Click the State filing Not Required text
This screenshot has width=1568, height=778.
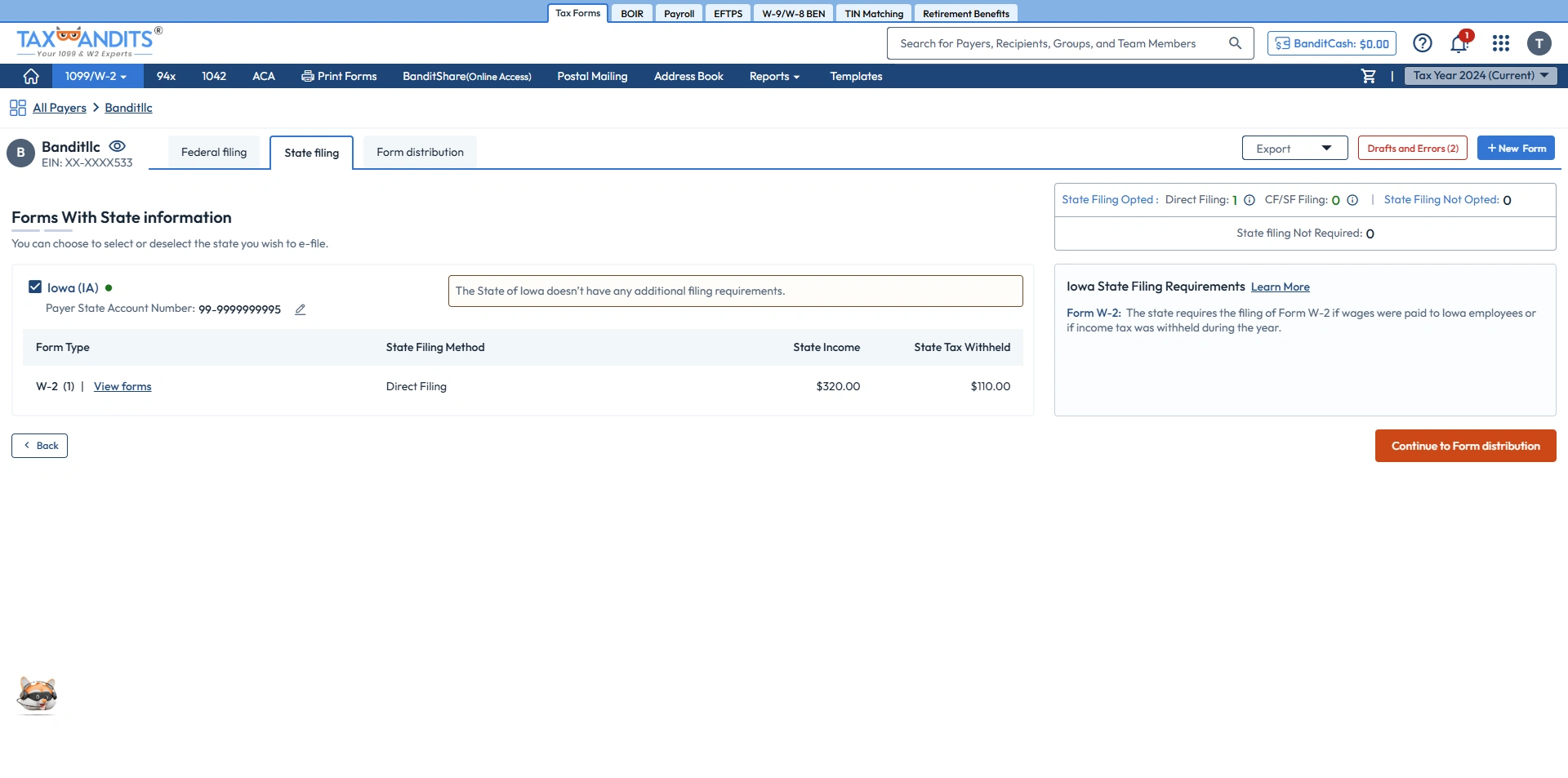[x=1299, y=233]
